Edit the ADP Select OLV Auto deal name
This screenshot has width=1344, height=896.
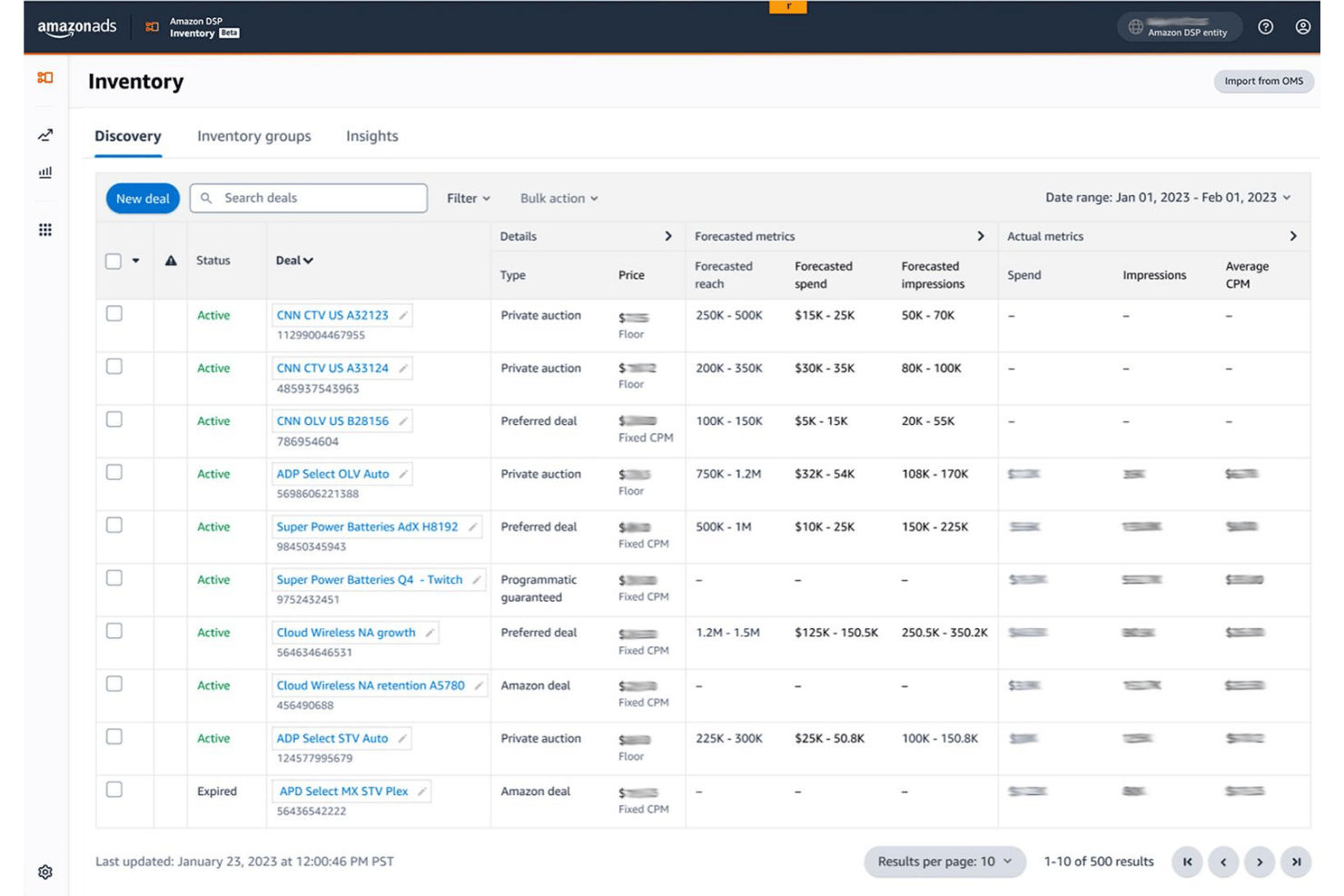click(x=403, y=474)
